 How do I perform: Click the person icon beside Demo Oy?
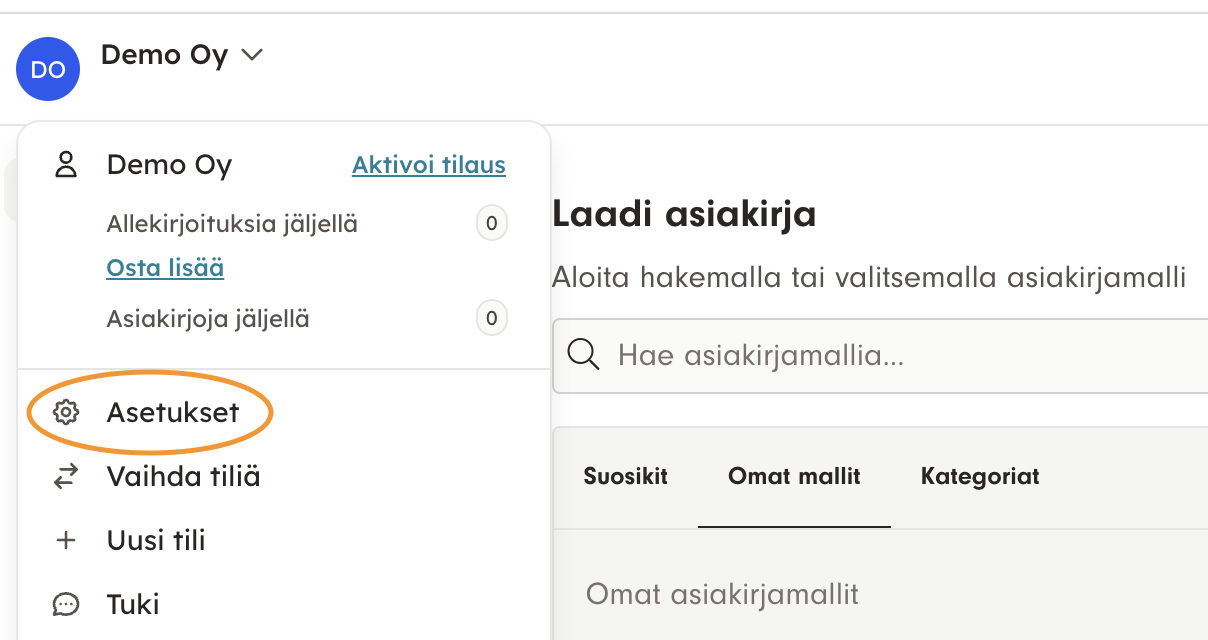pyautogui.click(x=66, y=165)
